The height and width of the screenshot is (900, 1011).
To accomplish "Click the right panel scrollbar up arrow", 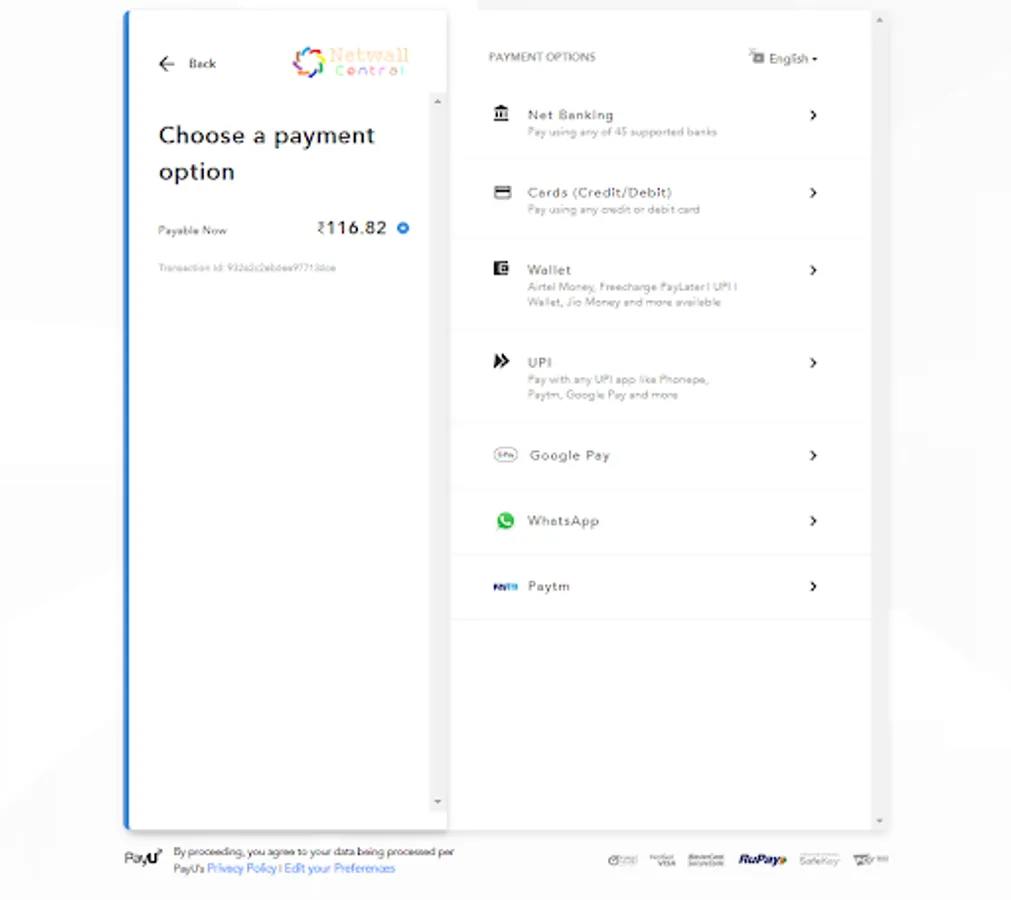I will (x=879, y=21).
